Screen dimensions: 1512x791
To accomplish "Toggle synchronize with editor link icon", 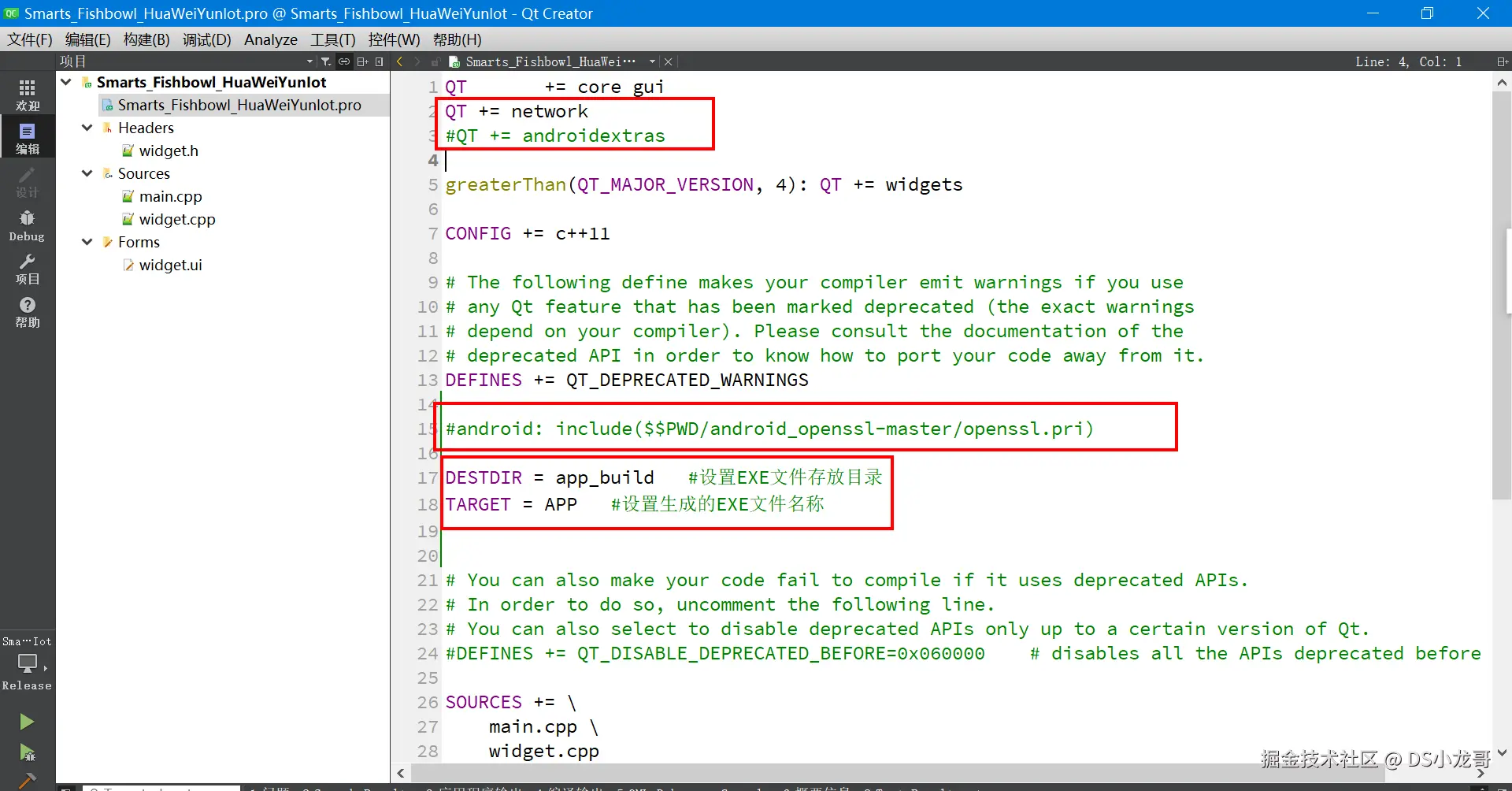I will click(x=344, y=61).
